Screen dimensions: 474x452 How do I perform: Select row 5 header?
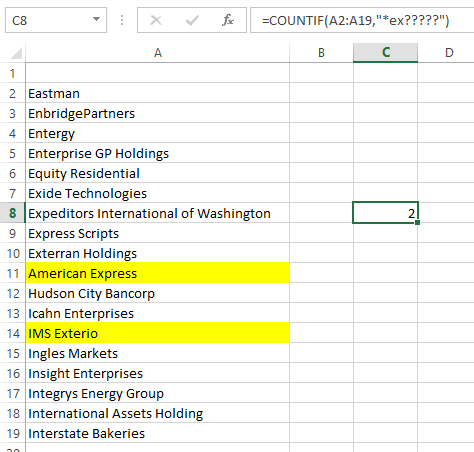coord(13,153)
